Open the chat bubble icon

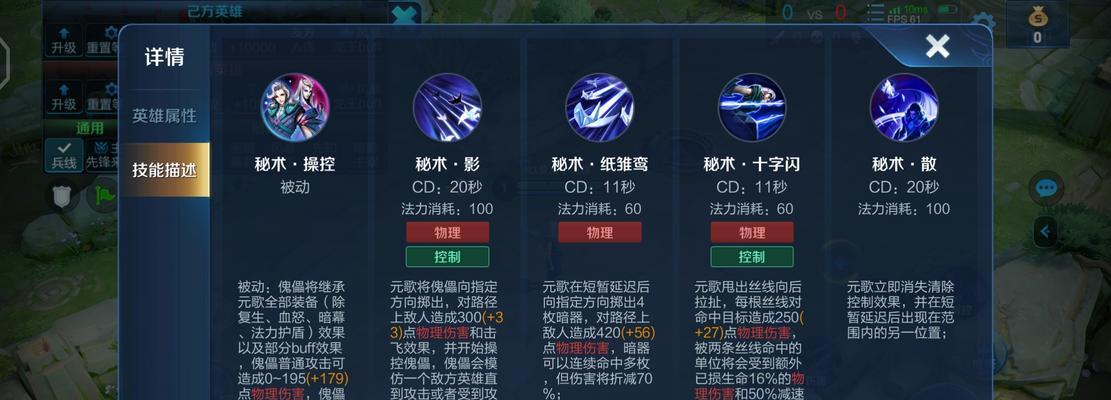point(1047,188)
